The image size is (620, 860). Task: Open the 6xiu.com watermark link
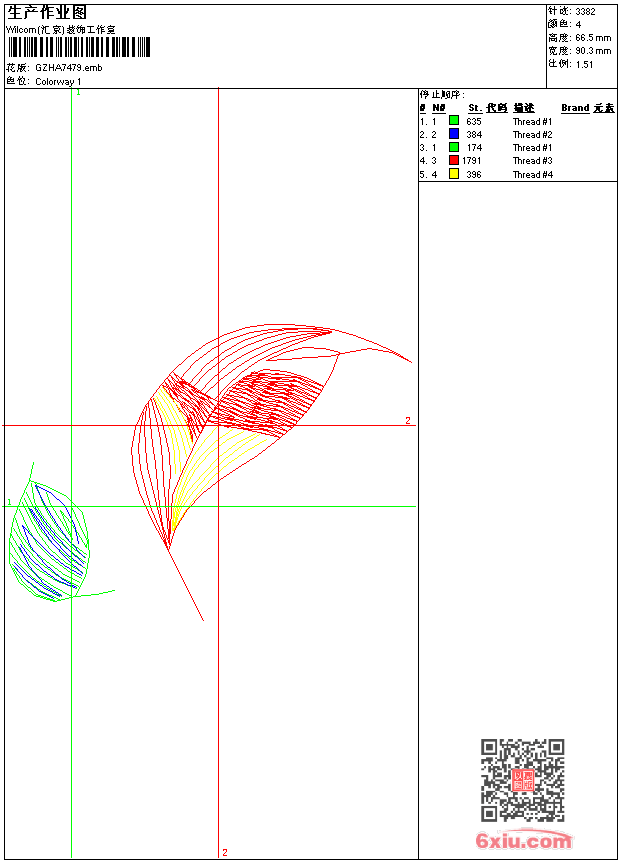(524, 841)
